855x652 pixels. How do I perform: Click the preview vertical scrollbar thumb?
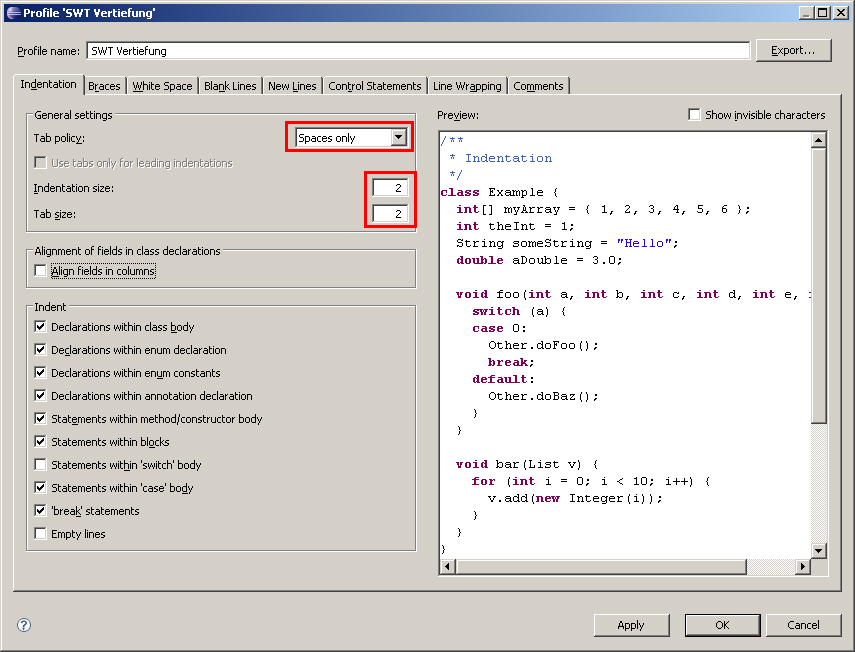tap(818, 285)
